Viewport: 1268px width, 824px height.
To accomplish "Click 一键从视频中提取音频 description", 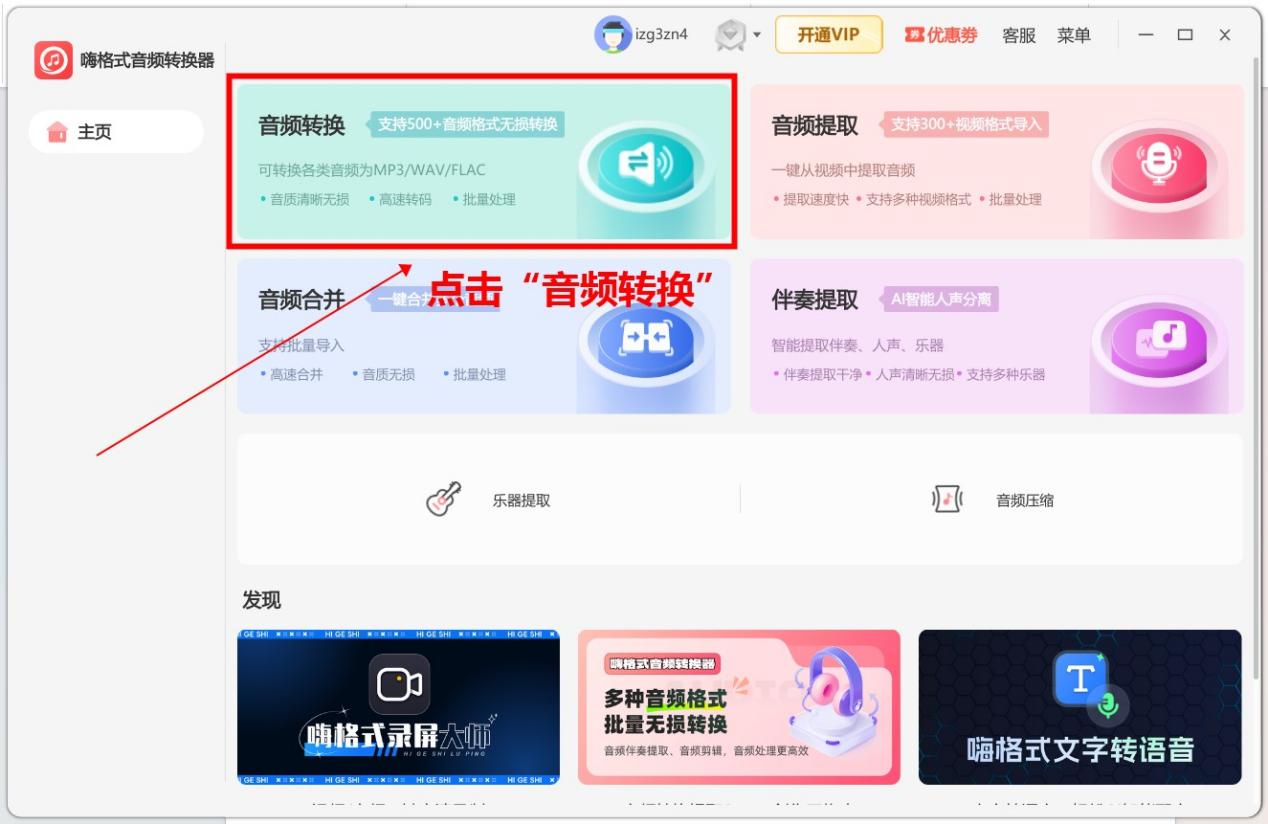I will click(843, 170).
